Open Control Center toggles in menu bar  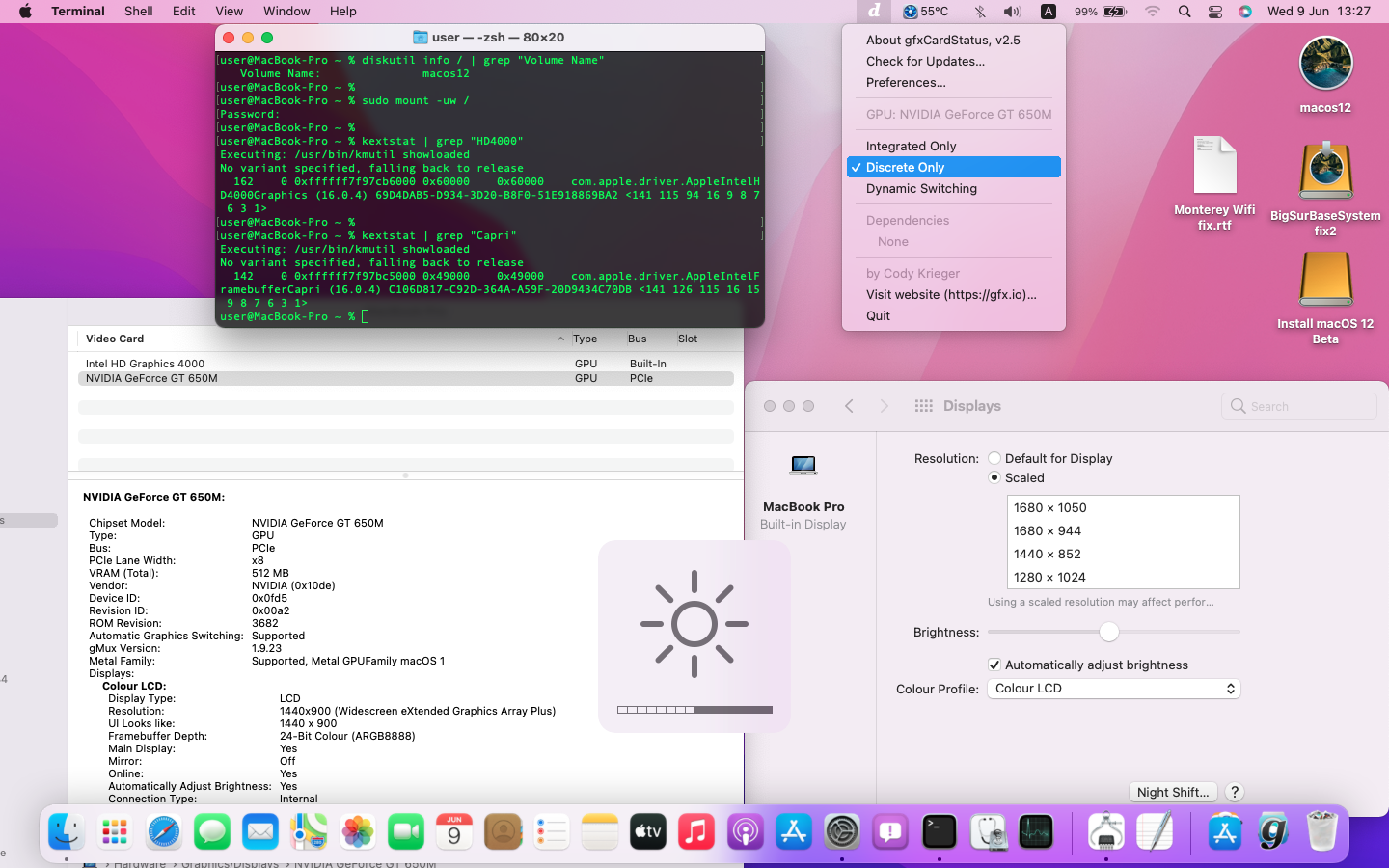pyautogui.click(x=1215, y=12)
